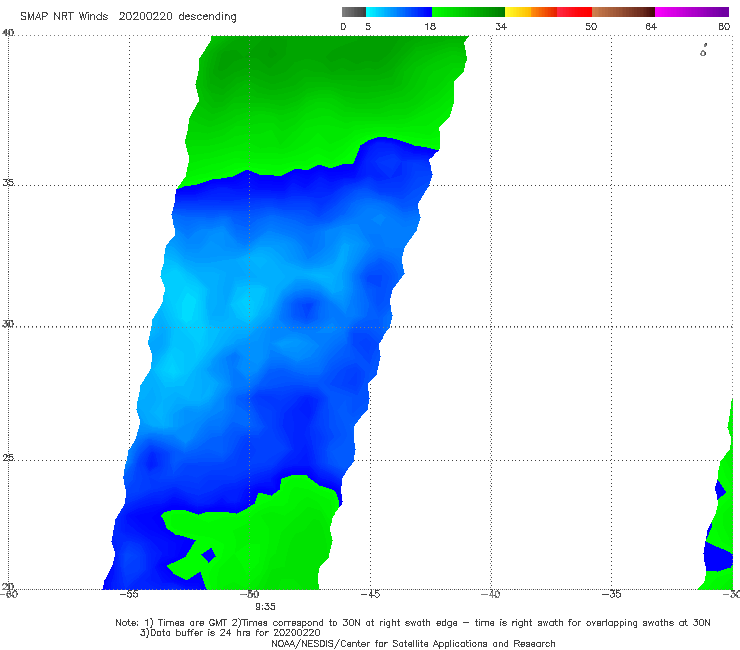This screenshot has height=650, width=740.
Task: Click the swath time label '9:35'
Action: [x=265, y=607]
